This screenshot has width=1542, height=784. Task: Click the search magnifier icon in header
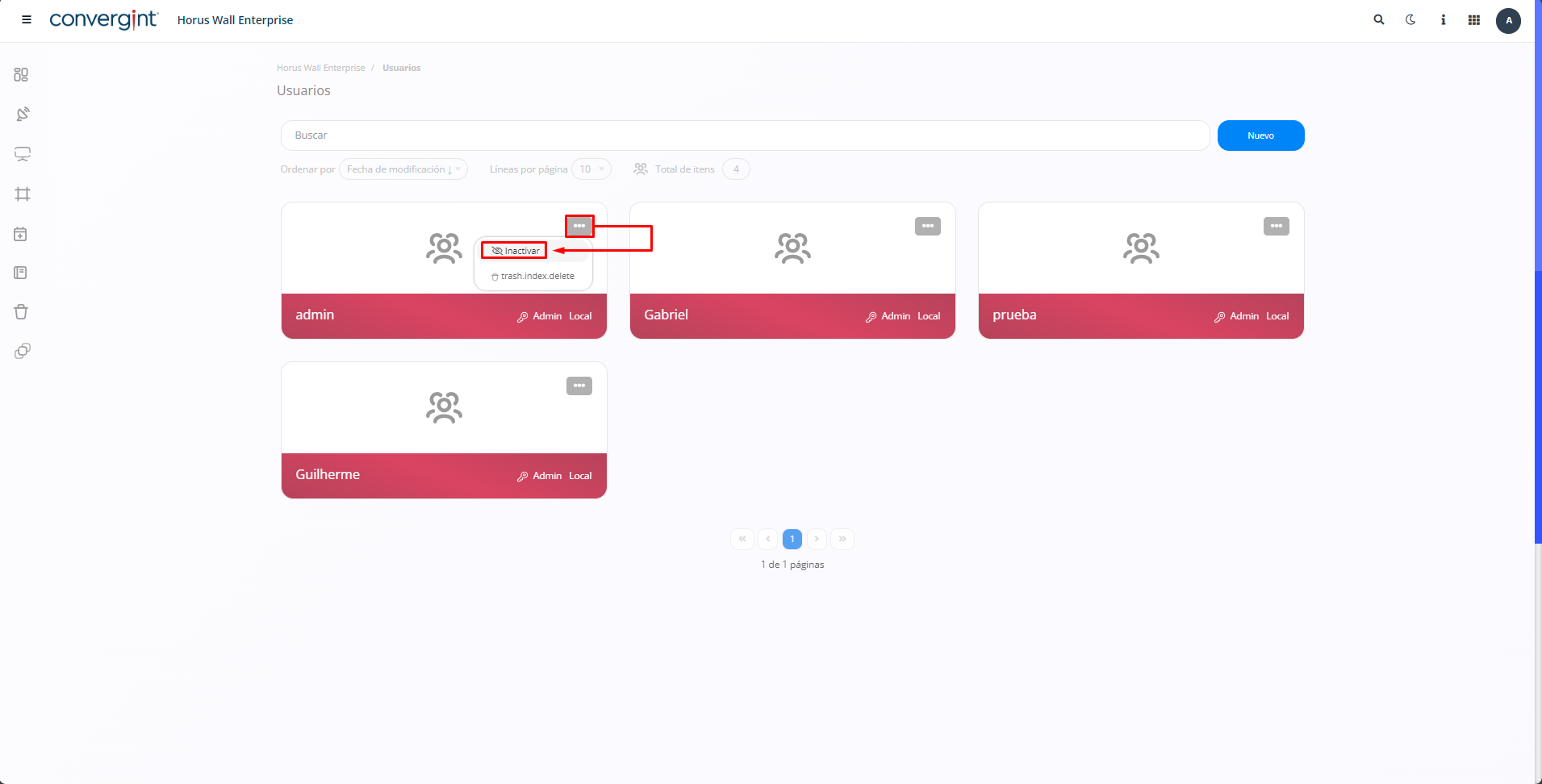[1379, 20]
